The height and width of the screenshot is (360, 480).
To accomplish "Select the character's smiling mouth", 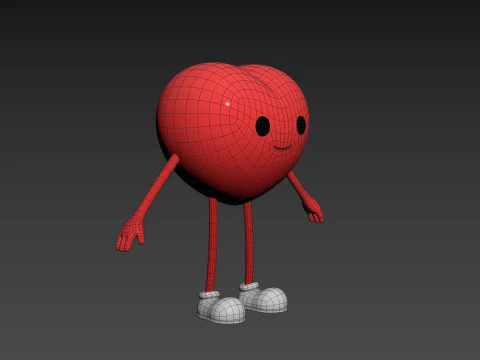I will click(282, 147).
